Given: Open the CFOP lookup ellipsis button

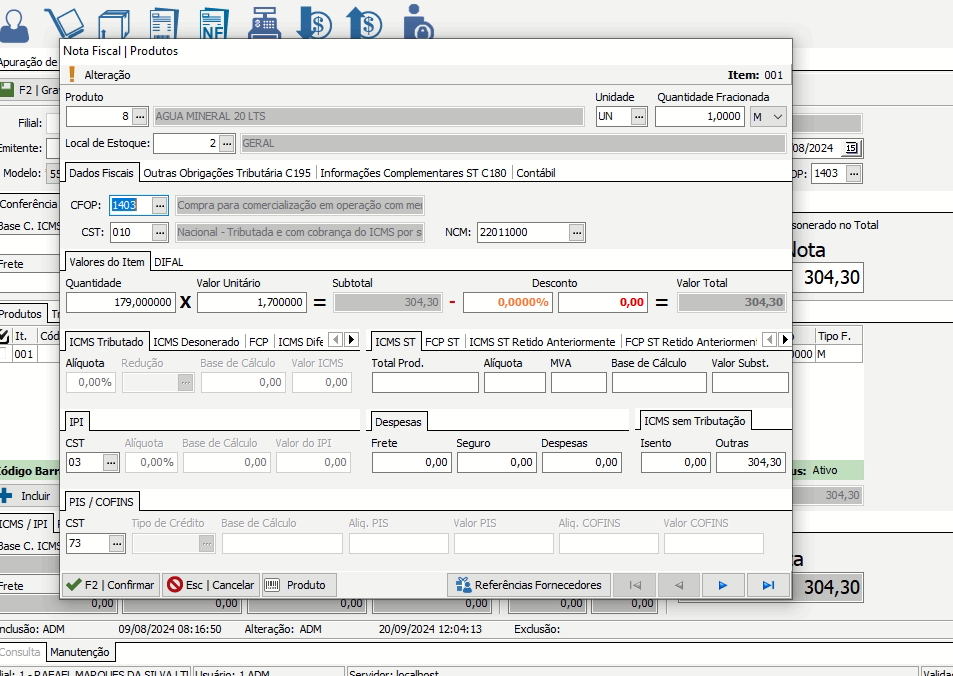Looking at the screenshot, I should [x=159, y=205].
